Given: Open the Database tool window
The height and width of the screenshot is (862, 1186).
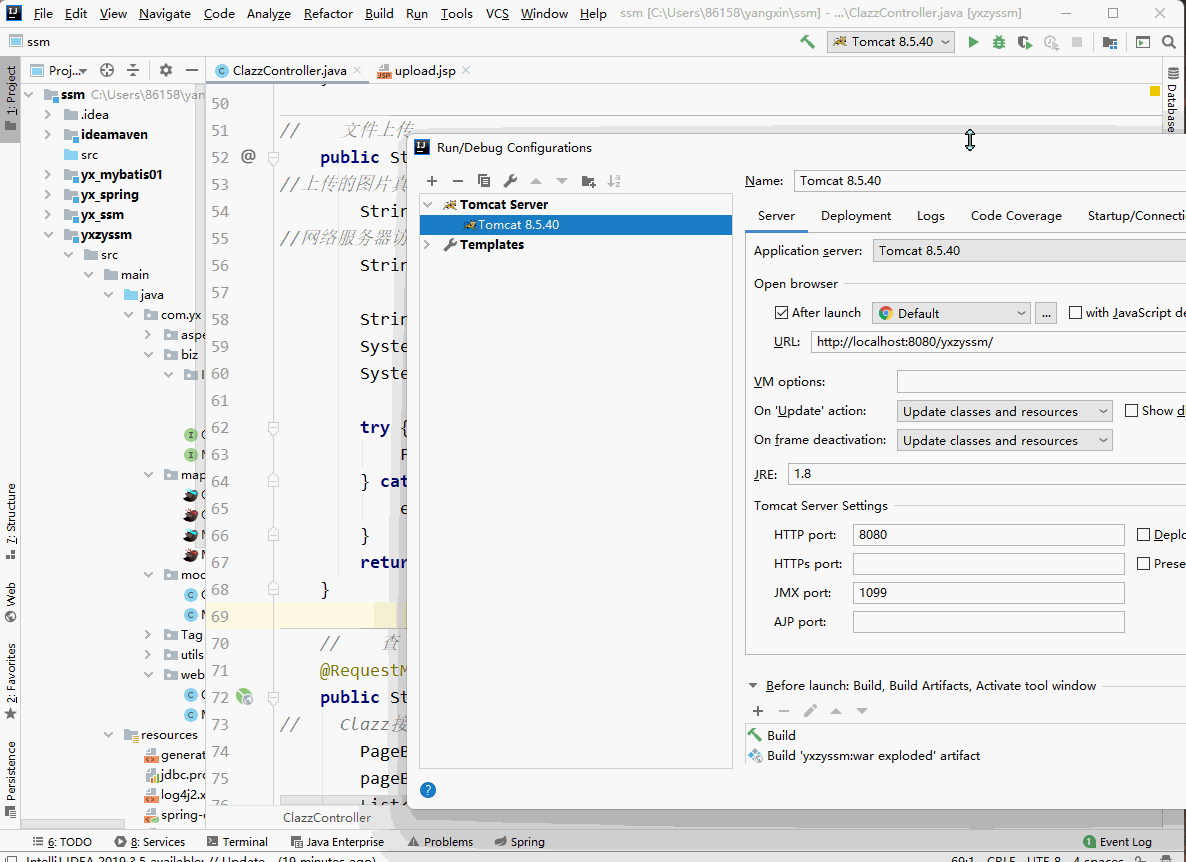Looking at the screenshot, I should tap(1172, 98).
